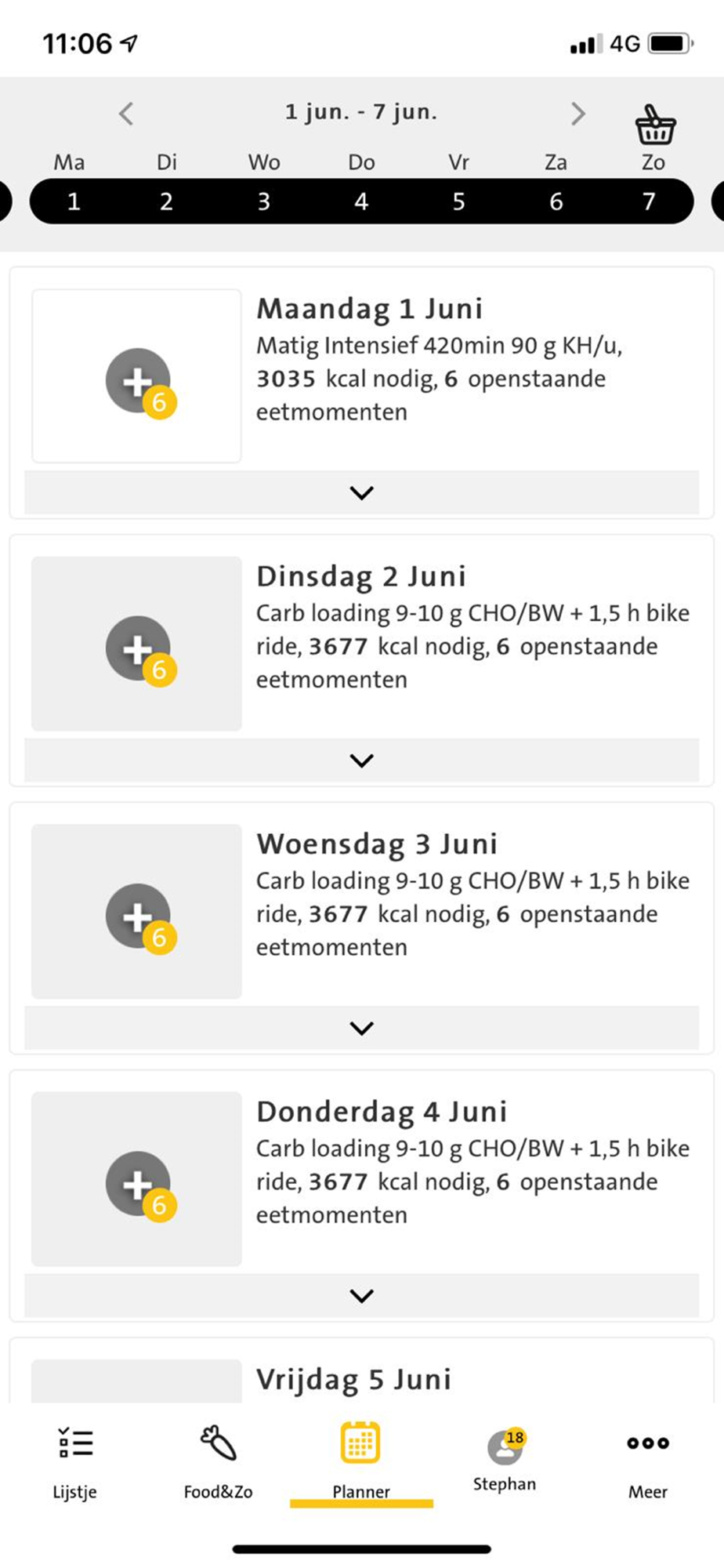Select day 7 Zo in week bar
This screenshot has width=724, height=1568.
point(649,201)
